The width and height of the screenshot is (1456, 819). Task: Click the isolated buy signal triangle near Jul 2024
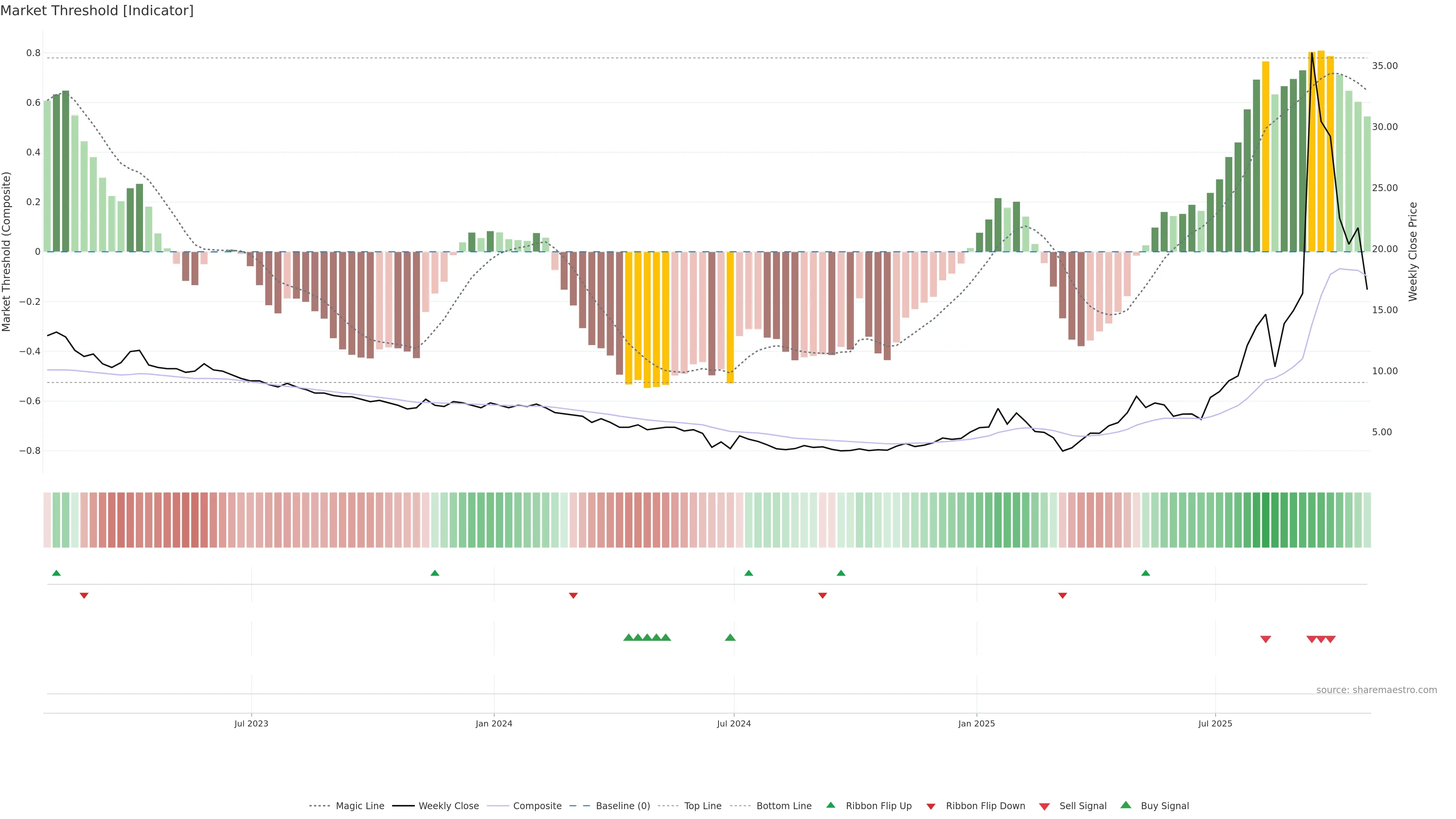pos(730,637)
